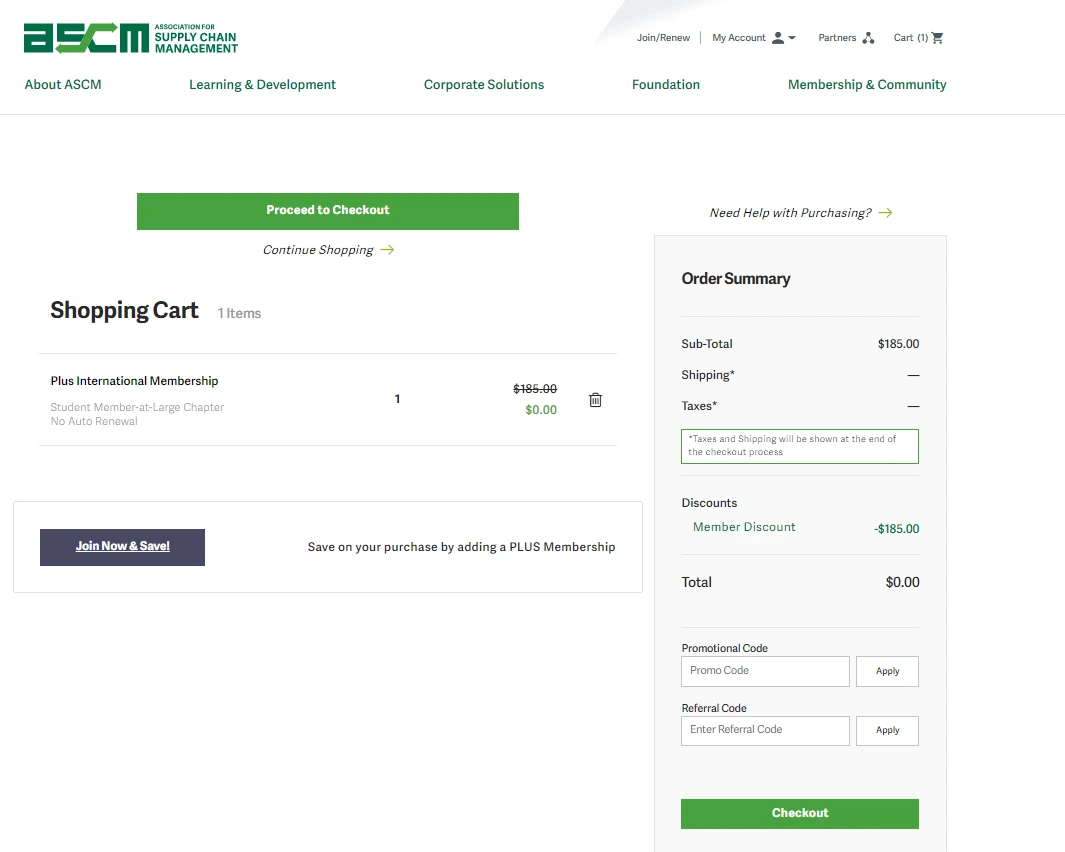This screenshot has height=852, width=1065.
Task: Click Need Help with Purchasing link
Action: pyautogui.click(x=791, y=213)
